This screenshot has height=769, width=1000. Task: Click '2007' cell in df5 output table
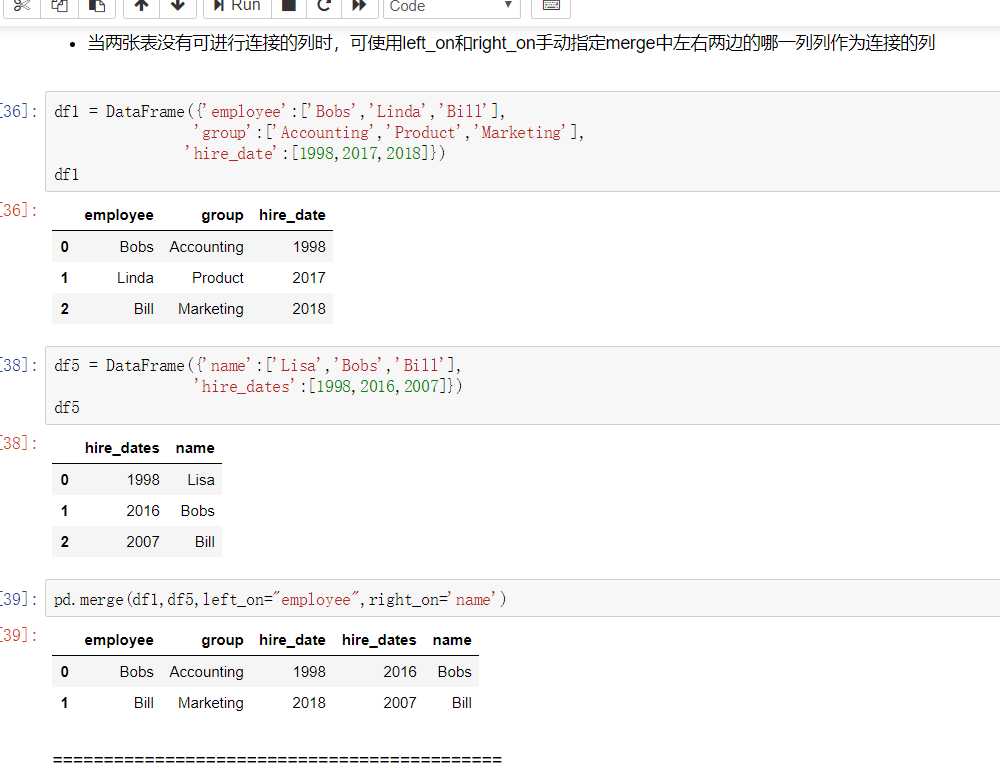coord(143,541)
